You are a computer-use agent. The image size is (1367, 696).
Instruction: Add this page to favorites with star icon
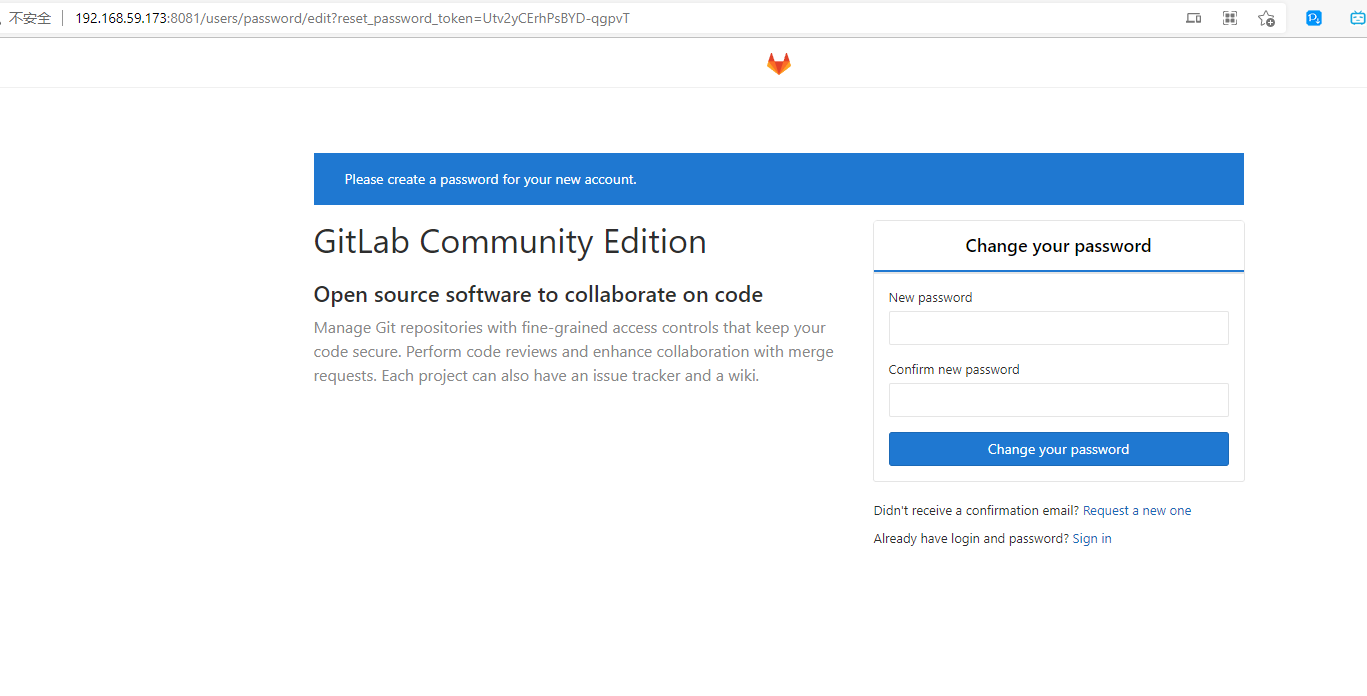(x=1266, y=18)
